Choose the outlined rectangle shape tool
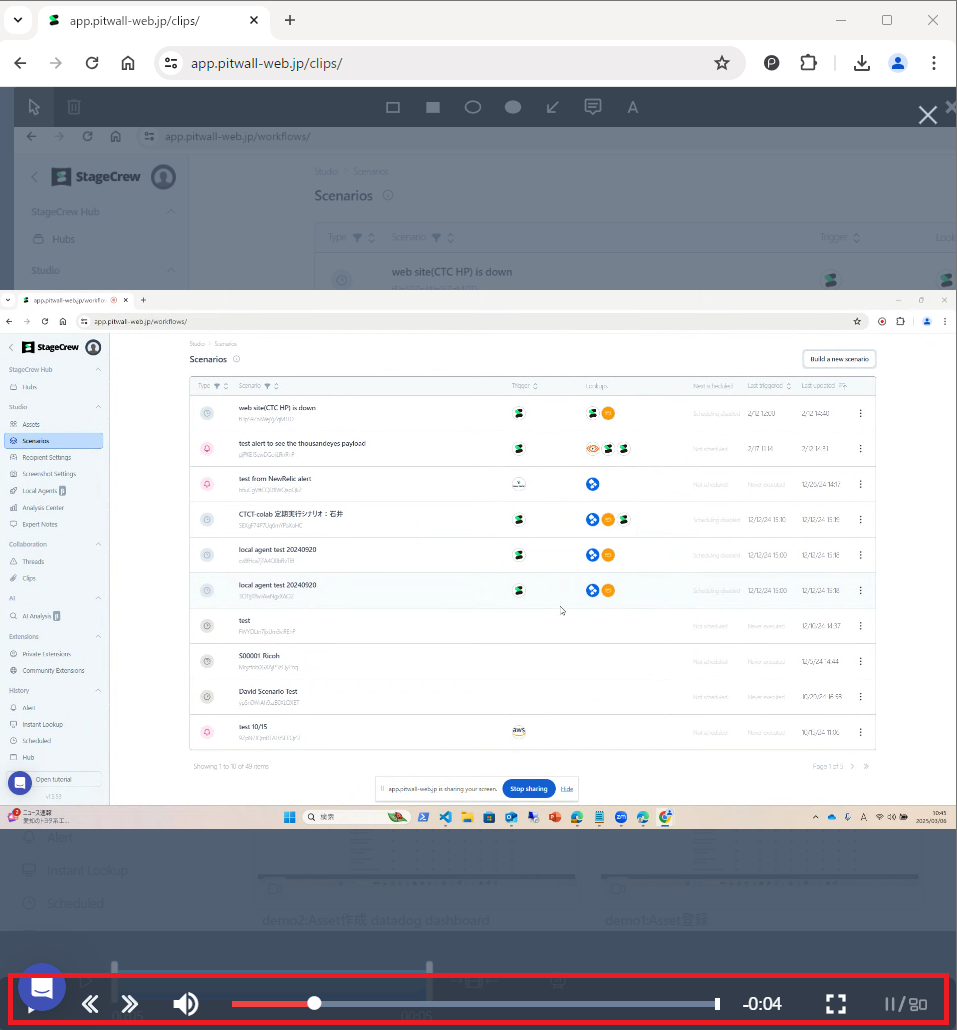The width and height of the screenshot is (957, 1030). 393,107
